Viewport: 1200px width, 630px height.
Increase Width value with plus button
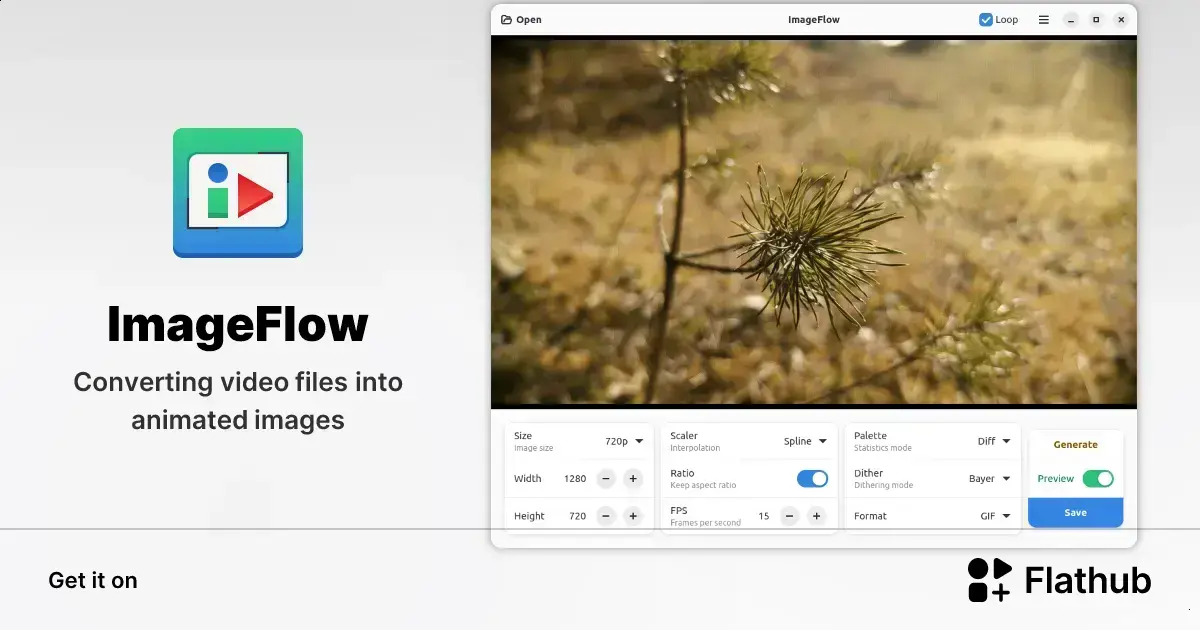click(632, 479)
